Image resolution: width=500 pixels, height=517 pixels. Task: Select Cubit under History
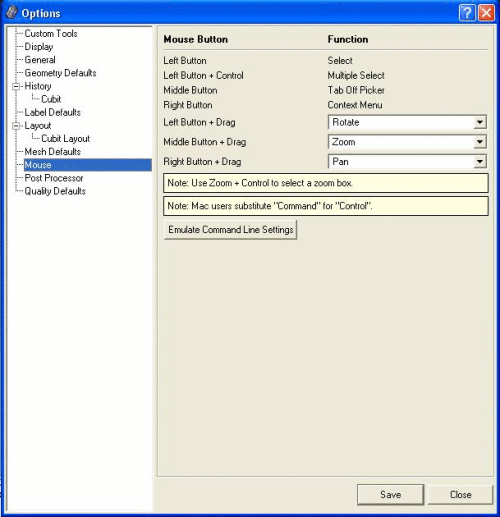[x=51, y=99]
